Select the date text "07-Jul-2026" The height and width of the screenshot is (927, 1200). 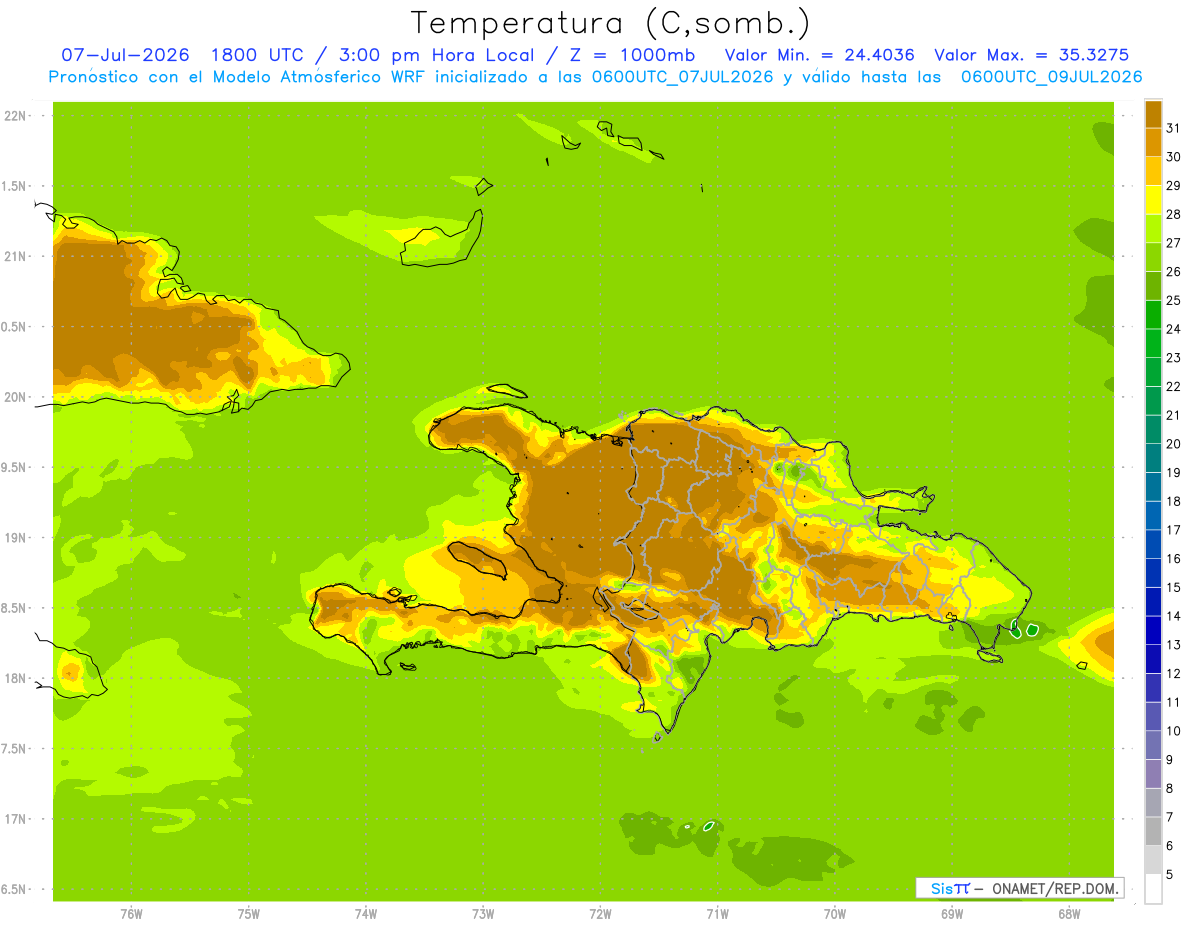(x=125, y=55)
